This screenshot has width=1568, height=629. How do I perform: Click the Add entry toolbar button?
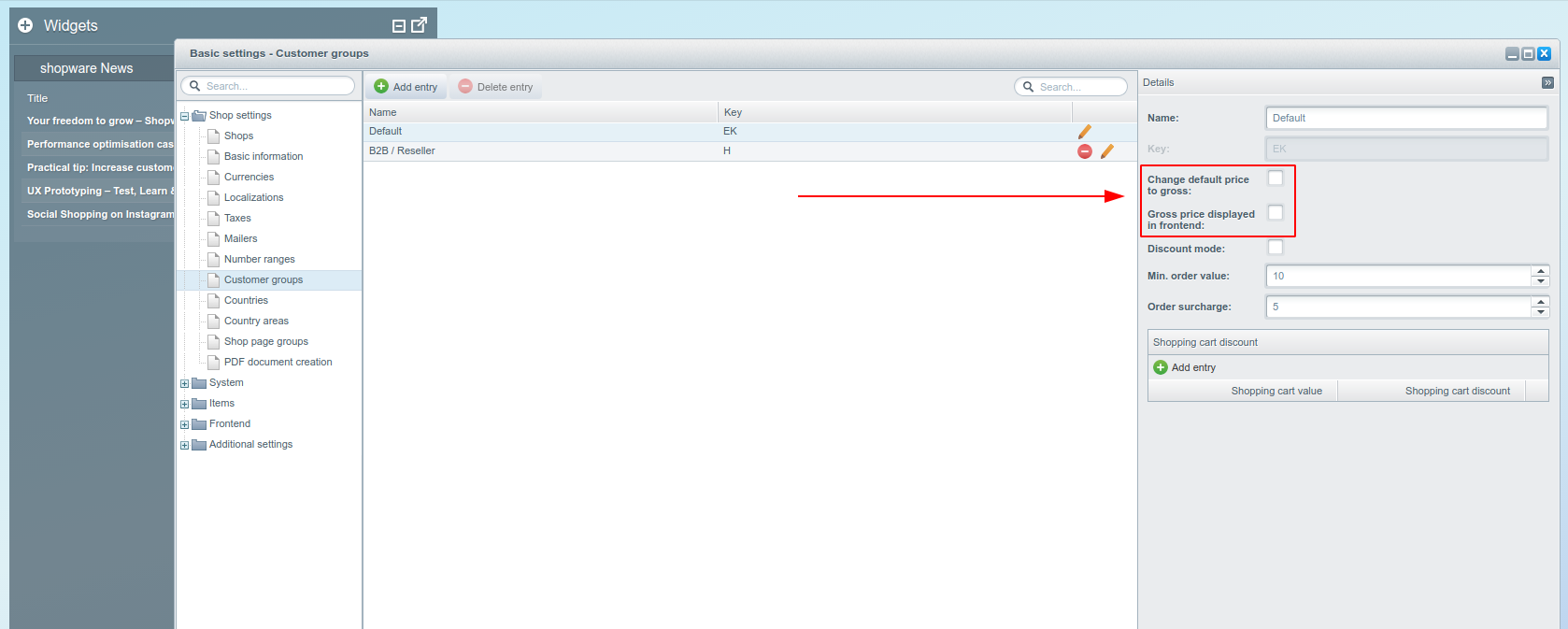coord(406,87)
